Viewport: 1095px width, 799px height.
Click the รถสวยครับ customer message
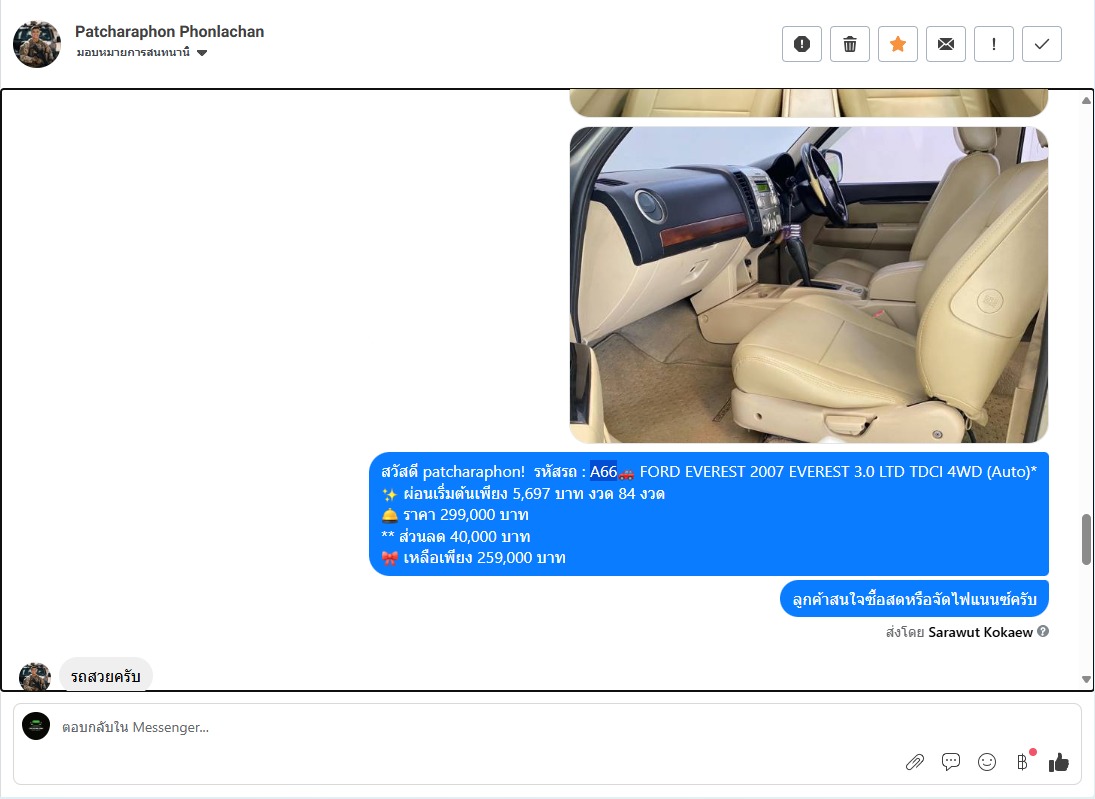105,675
